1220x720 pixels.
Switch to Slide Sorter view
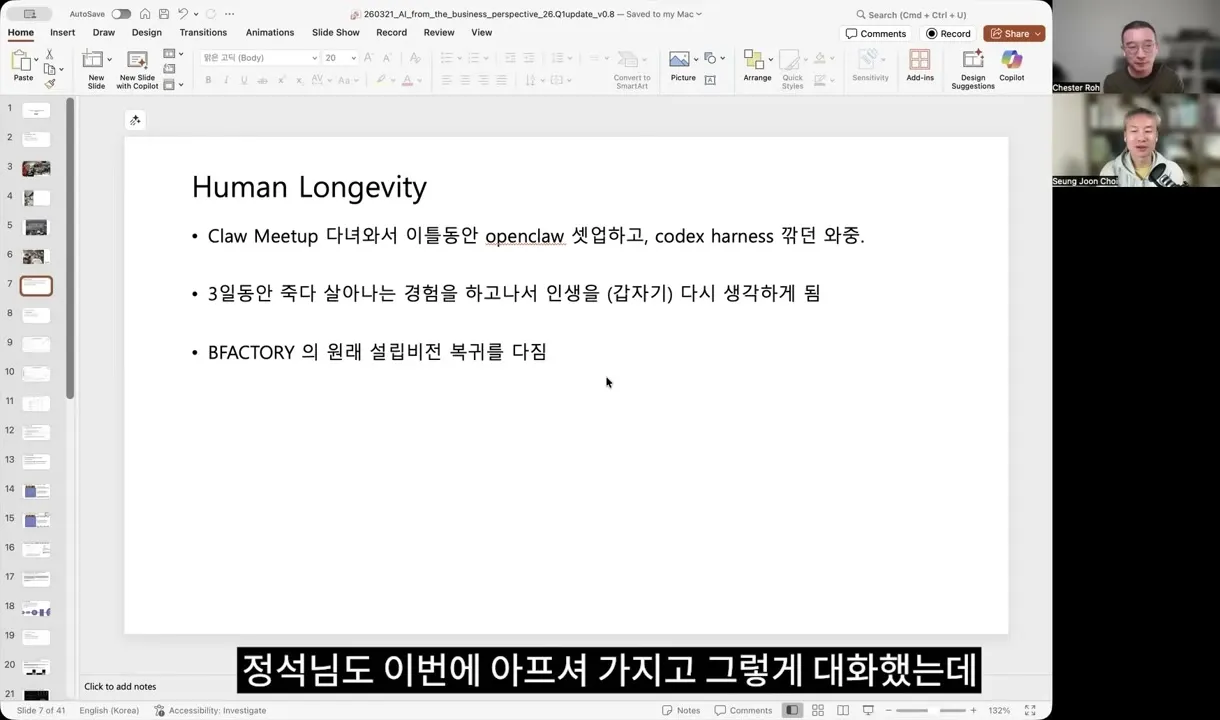tap(818, 710)
